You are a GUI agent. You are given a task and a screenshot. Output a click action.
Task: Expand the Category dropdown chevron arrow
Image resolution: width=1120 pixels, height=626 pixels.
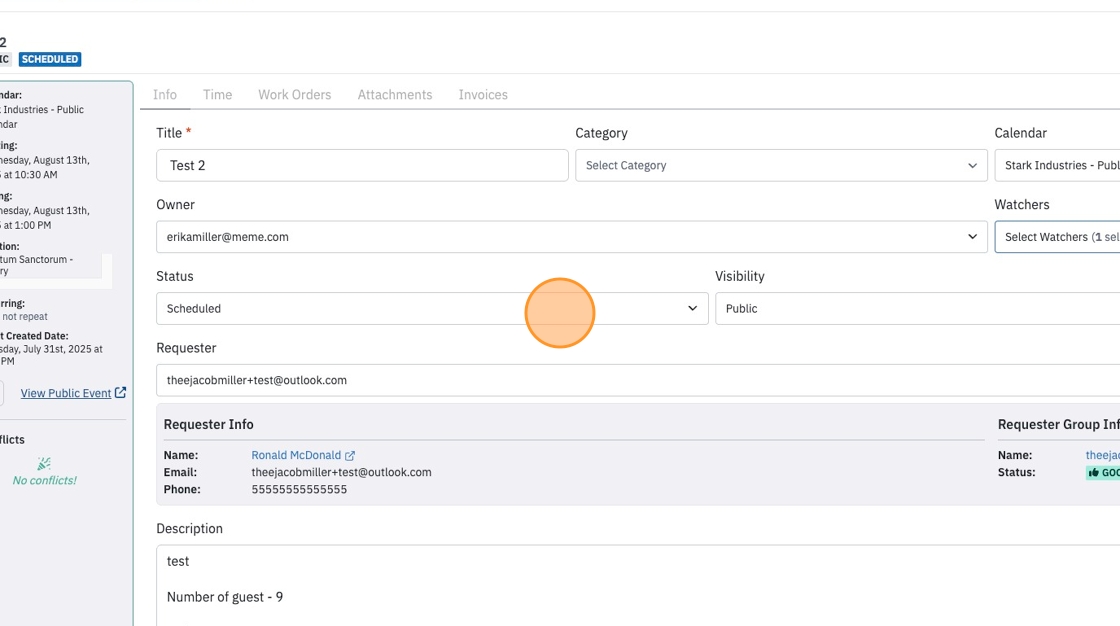(972, 165)
